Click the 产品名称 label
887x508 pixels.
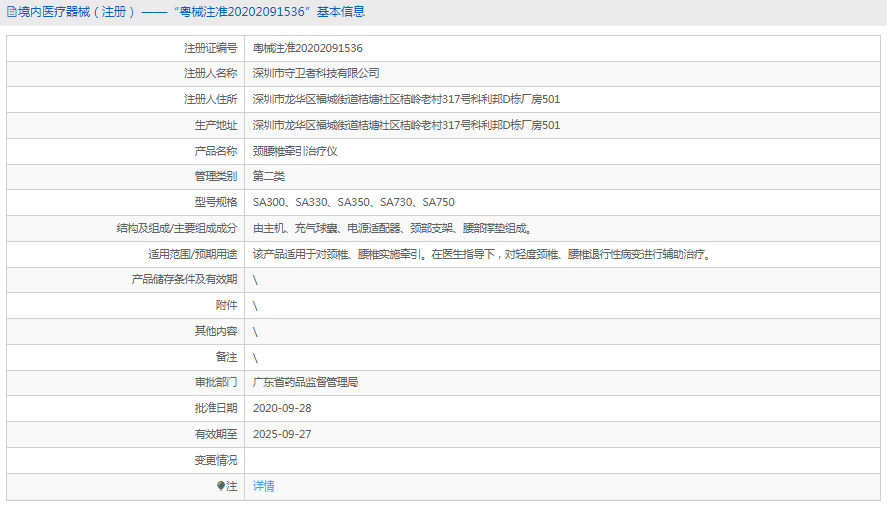(x=216, y=151)
